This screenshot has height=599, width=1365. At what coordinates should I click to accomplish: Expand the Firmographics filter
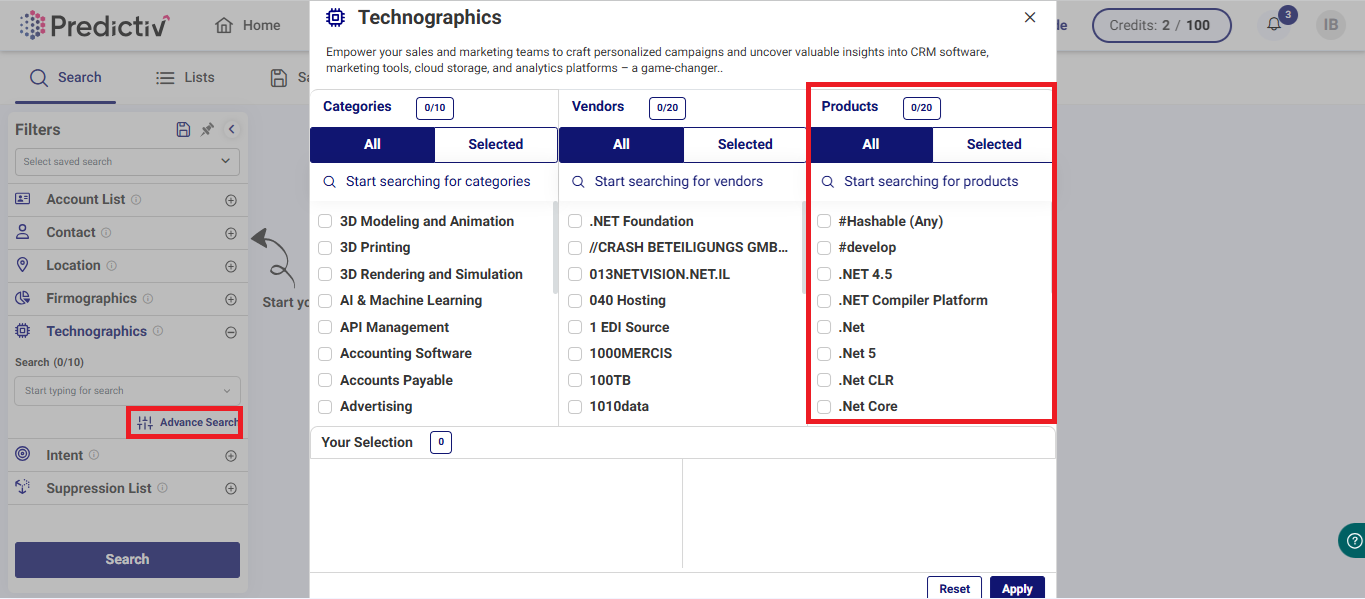[x=231, y=299]
